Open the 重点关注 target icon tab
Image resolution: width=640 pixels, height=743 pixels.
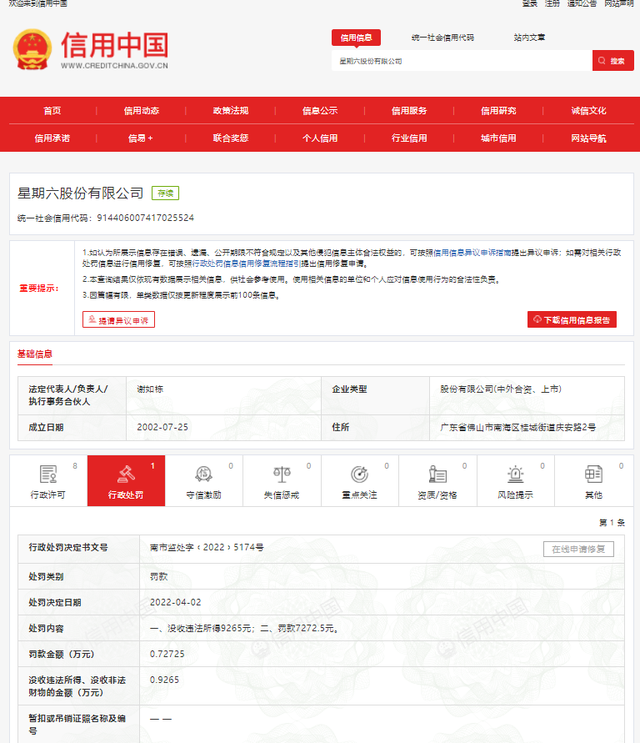(x=359, y=481)
